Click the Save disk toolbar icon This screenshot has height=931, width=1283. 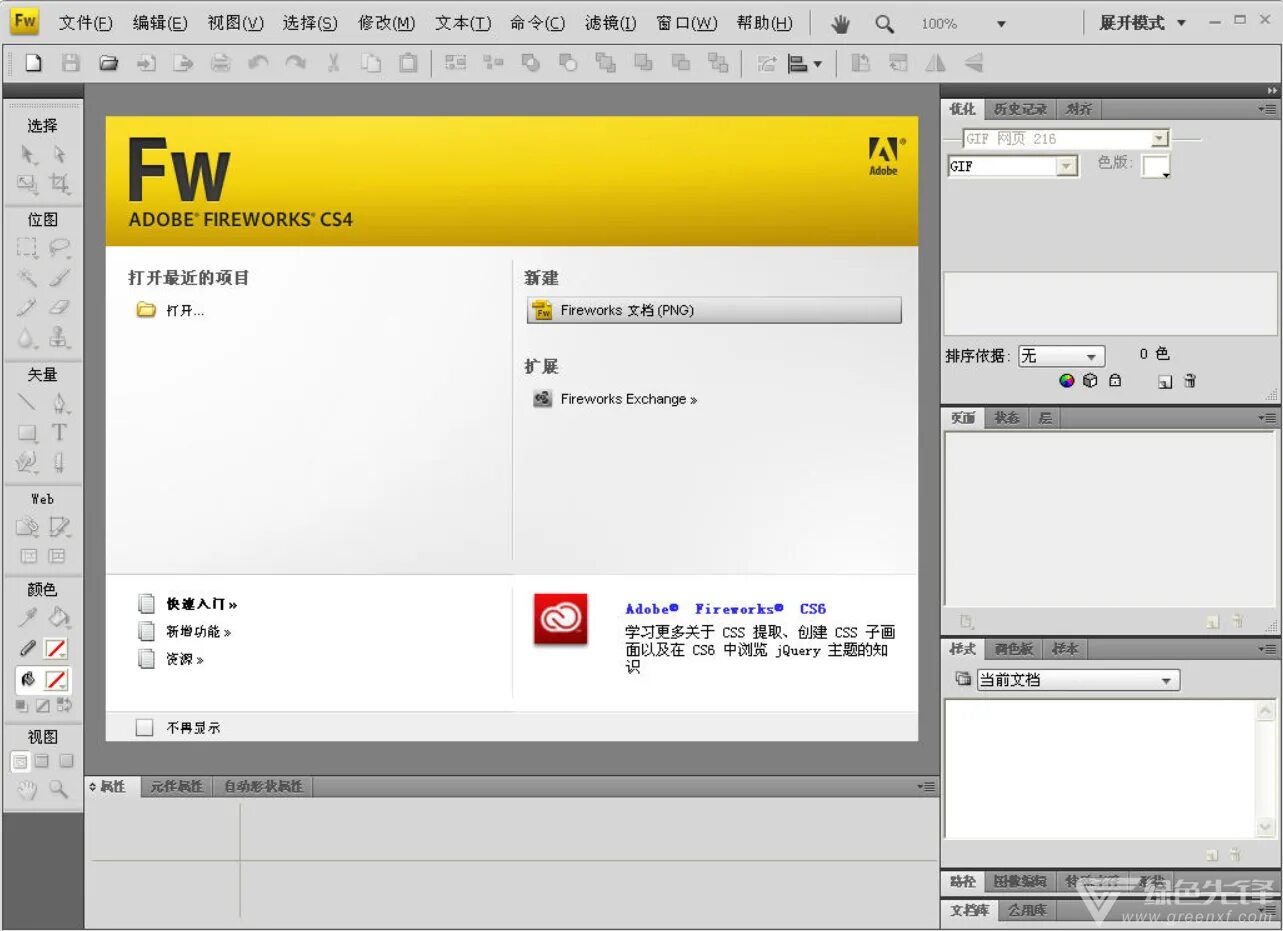point(70,63)
